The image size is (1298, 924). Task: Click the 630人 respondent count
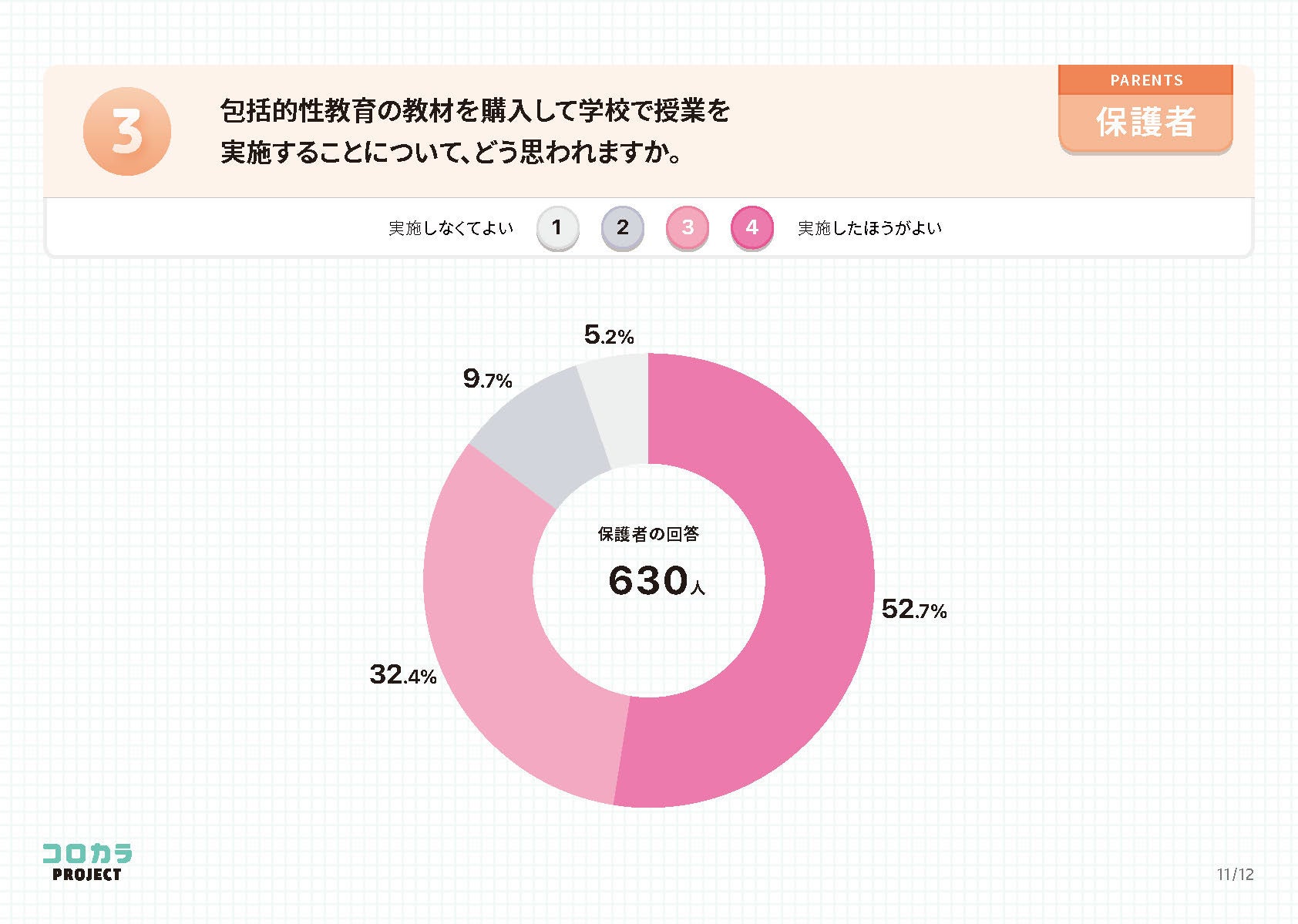[655, 581]
